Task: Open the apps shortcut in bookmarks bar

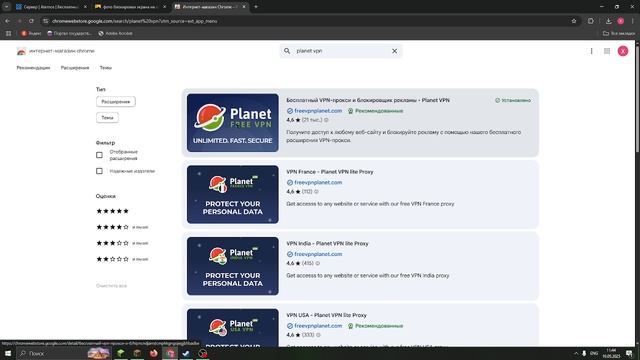Action: pyautogui.click(x=8, y=33)
